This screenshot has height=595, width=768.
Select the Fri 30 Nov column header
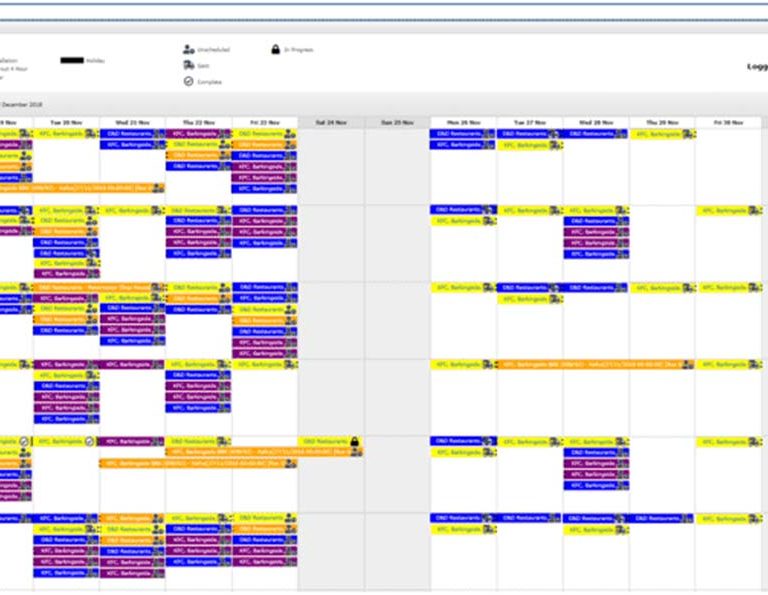tap(728, 122)
